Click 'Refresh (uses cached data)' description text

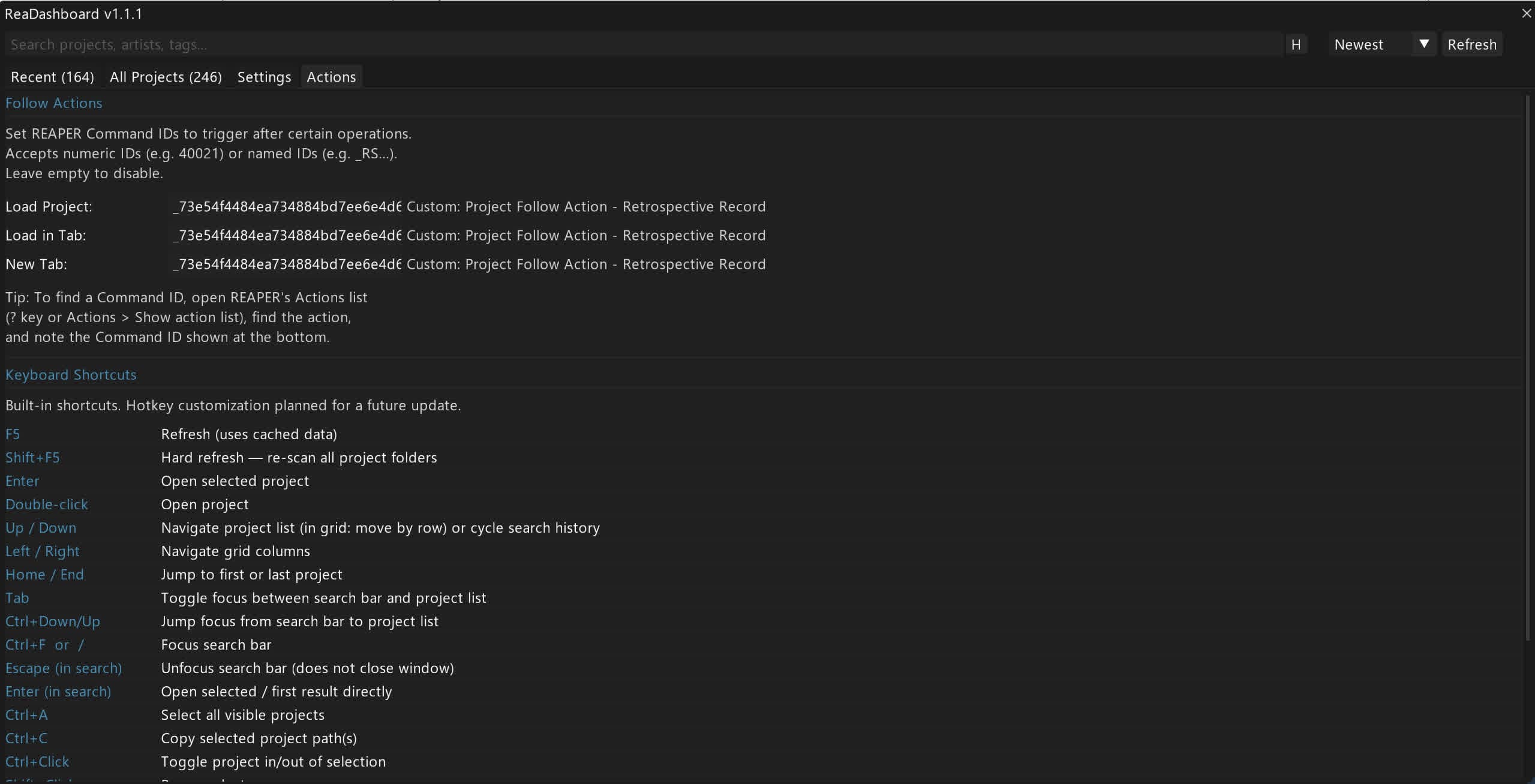tap(249, 434)
